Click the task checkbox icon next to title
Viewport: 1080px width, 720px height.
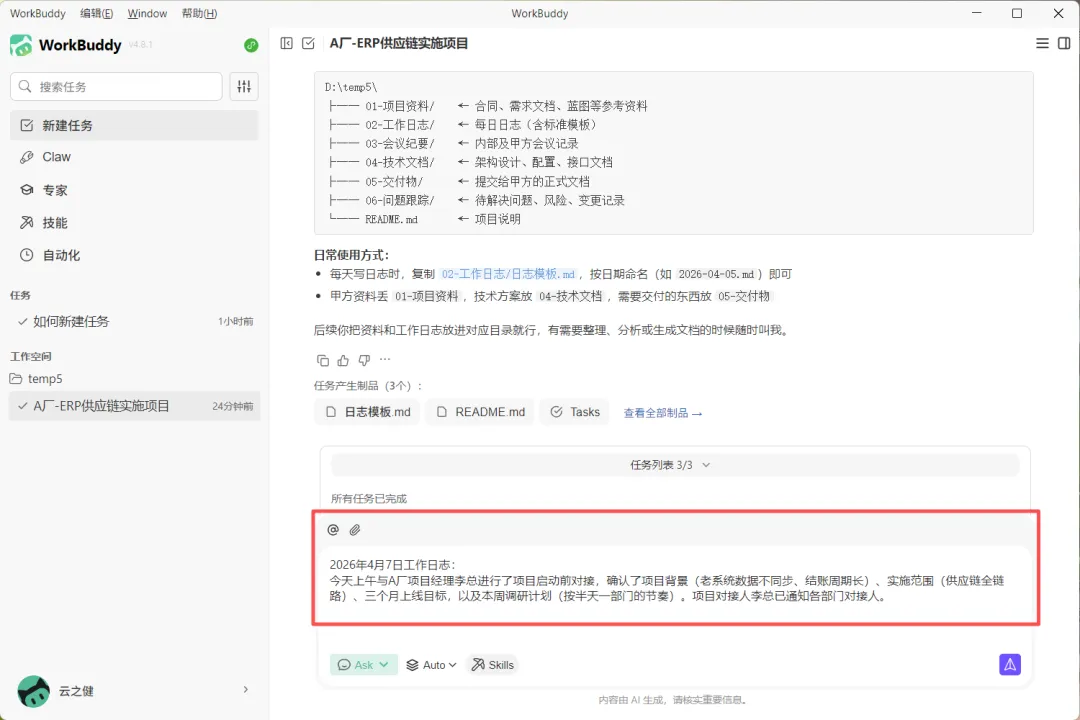coord(309,43)
